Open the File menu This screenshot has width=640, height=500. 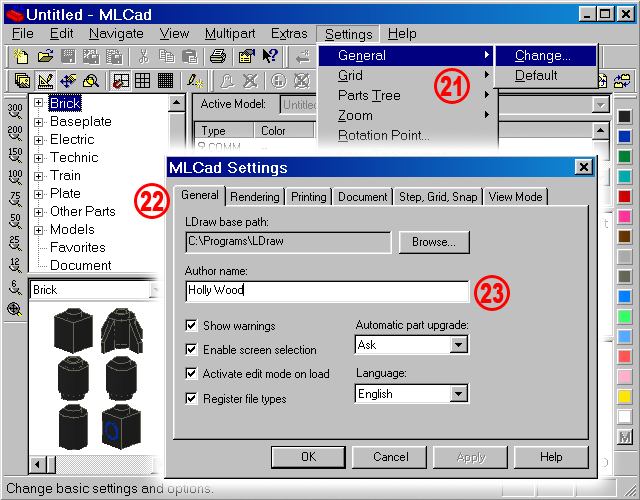coord(22,33)
